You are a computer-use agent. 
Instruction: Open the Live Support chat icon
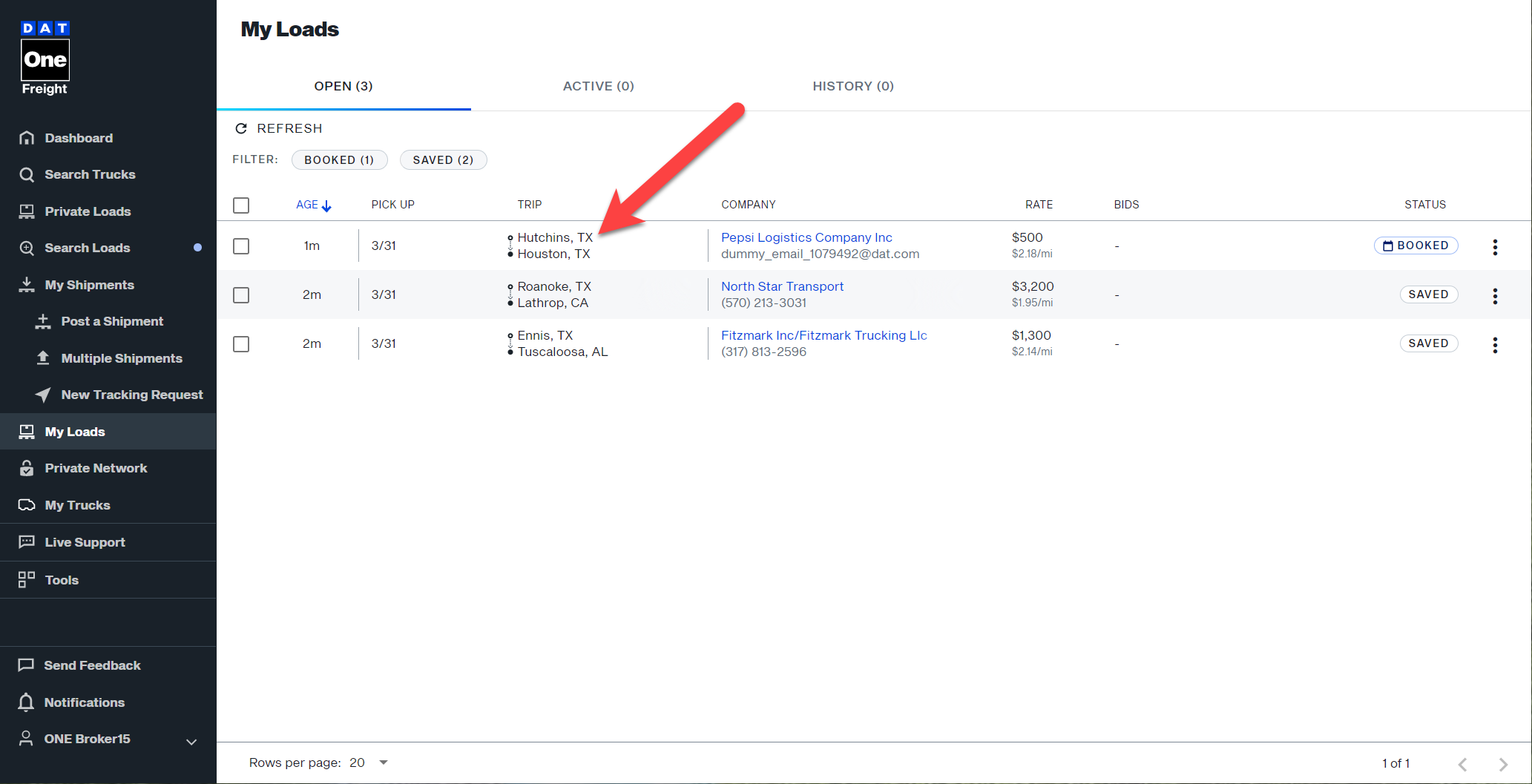27,541
